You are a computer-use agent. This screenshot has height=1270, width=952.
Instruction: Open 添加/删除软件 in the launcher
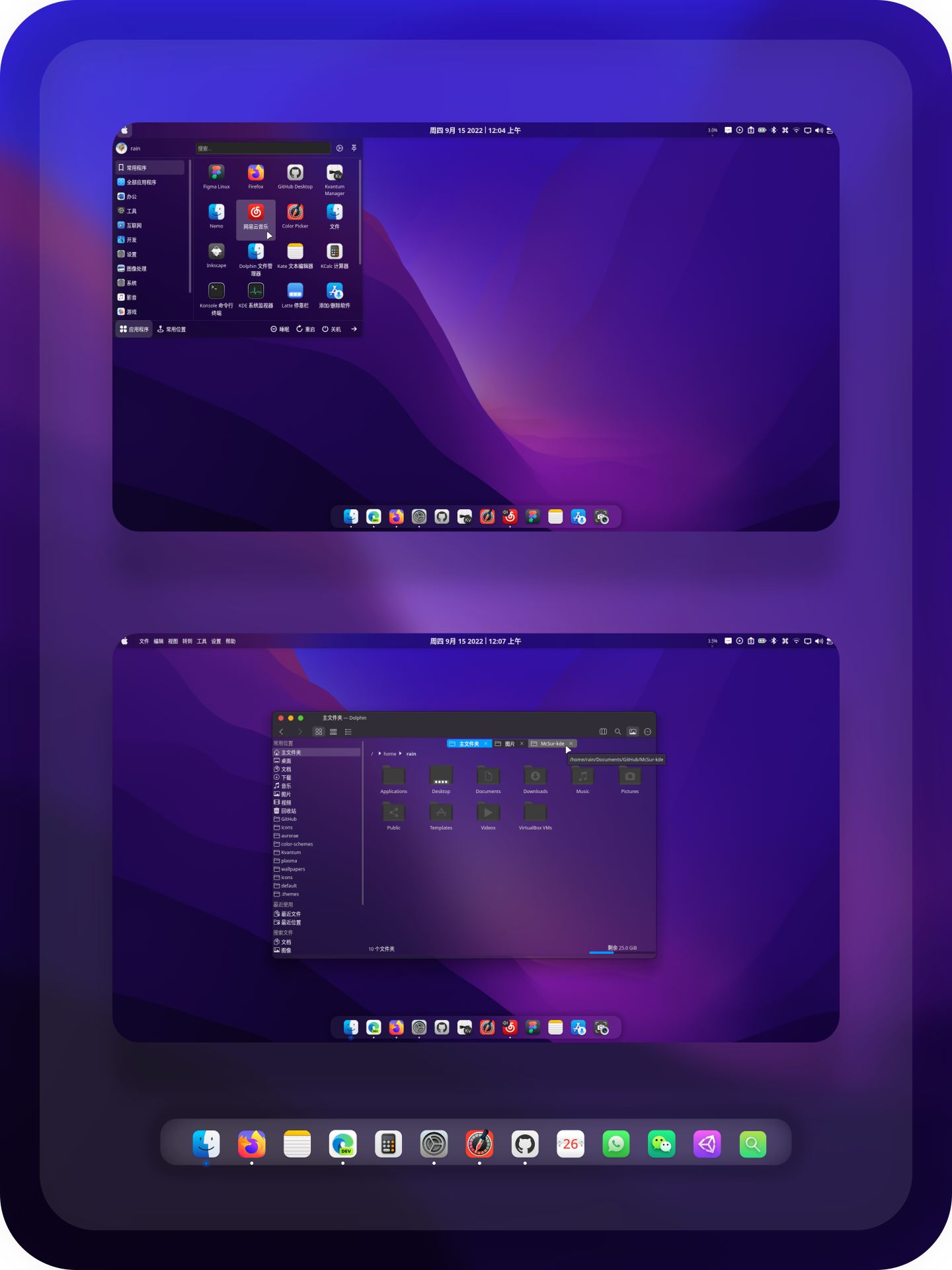pyautogui.click(x=335, y=295)
